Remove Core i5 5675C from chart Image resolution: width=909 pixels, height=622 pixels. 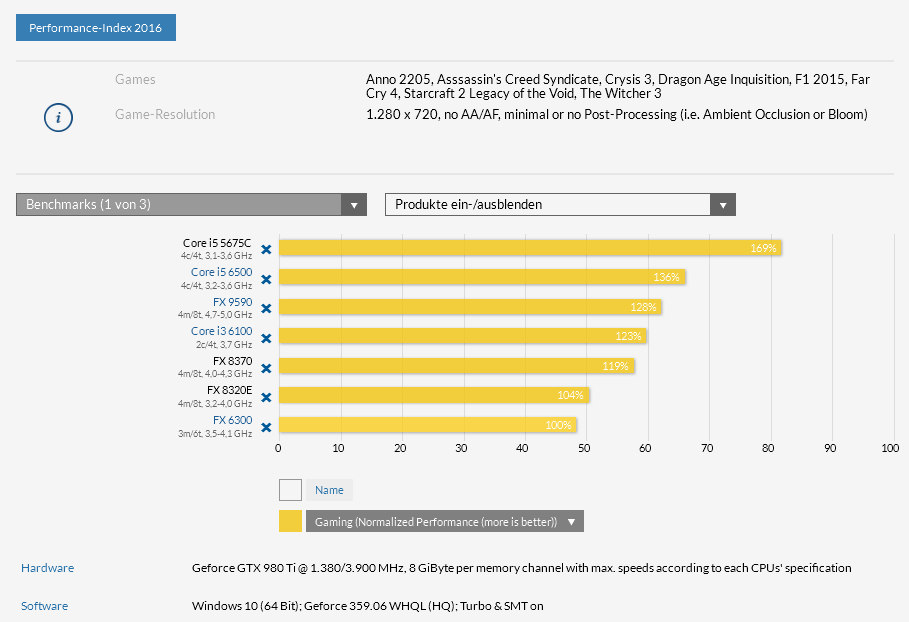[266, 249]
